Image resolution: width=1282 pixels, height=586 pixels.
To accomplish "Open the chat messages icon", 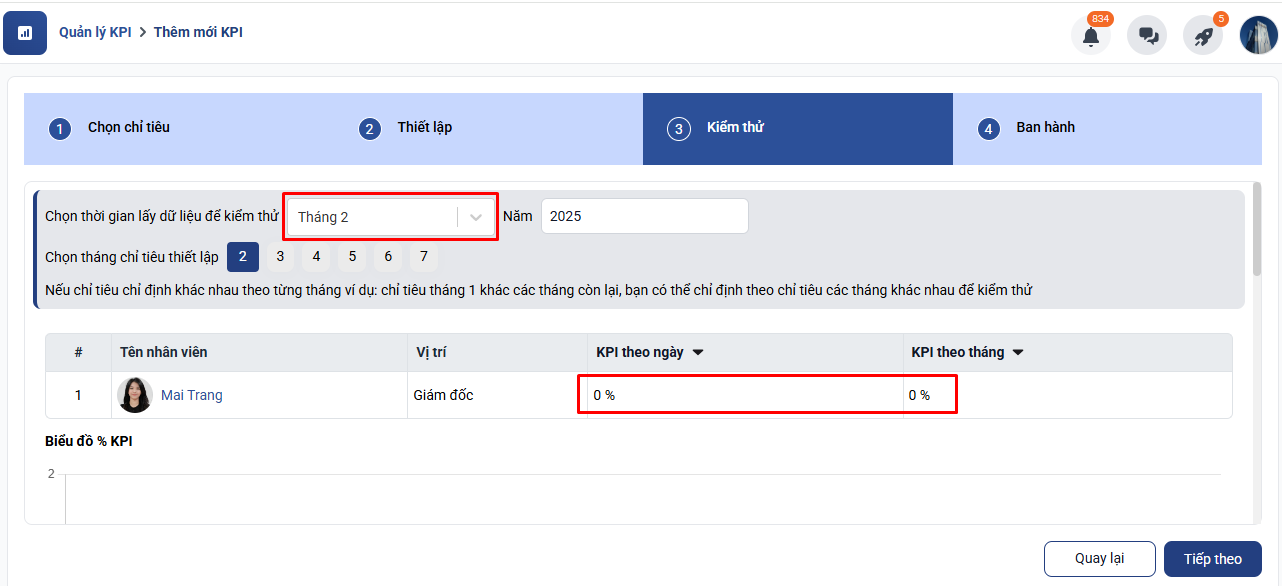I will click(1147, 36).
